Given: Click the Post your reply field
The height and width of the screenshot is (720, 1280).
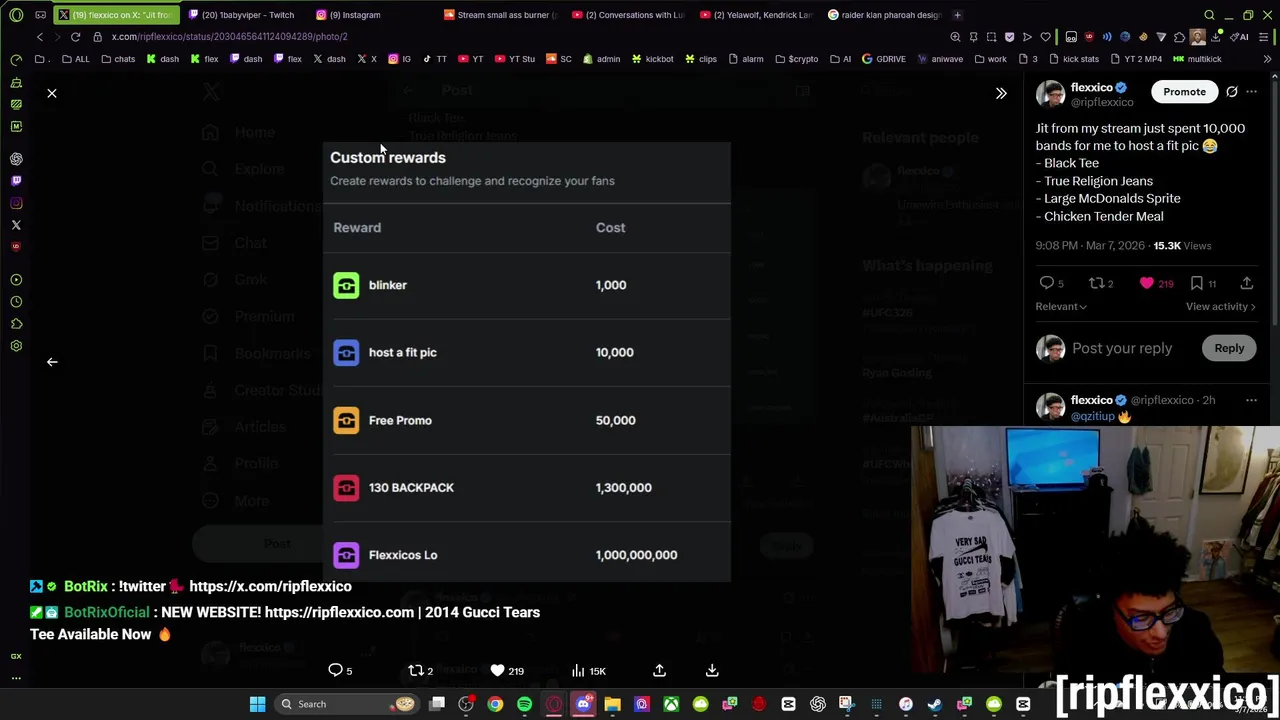Looking at the screenshot, I should [x=1122, y=348].
